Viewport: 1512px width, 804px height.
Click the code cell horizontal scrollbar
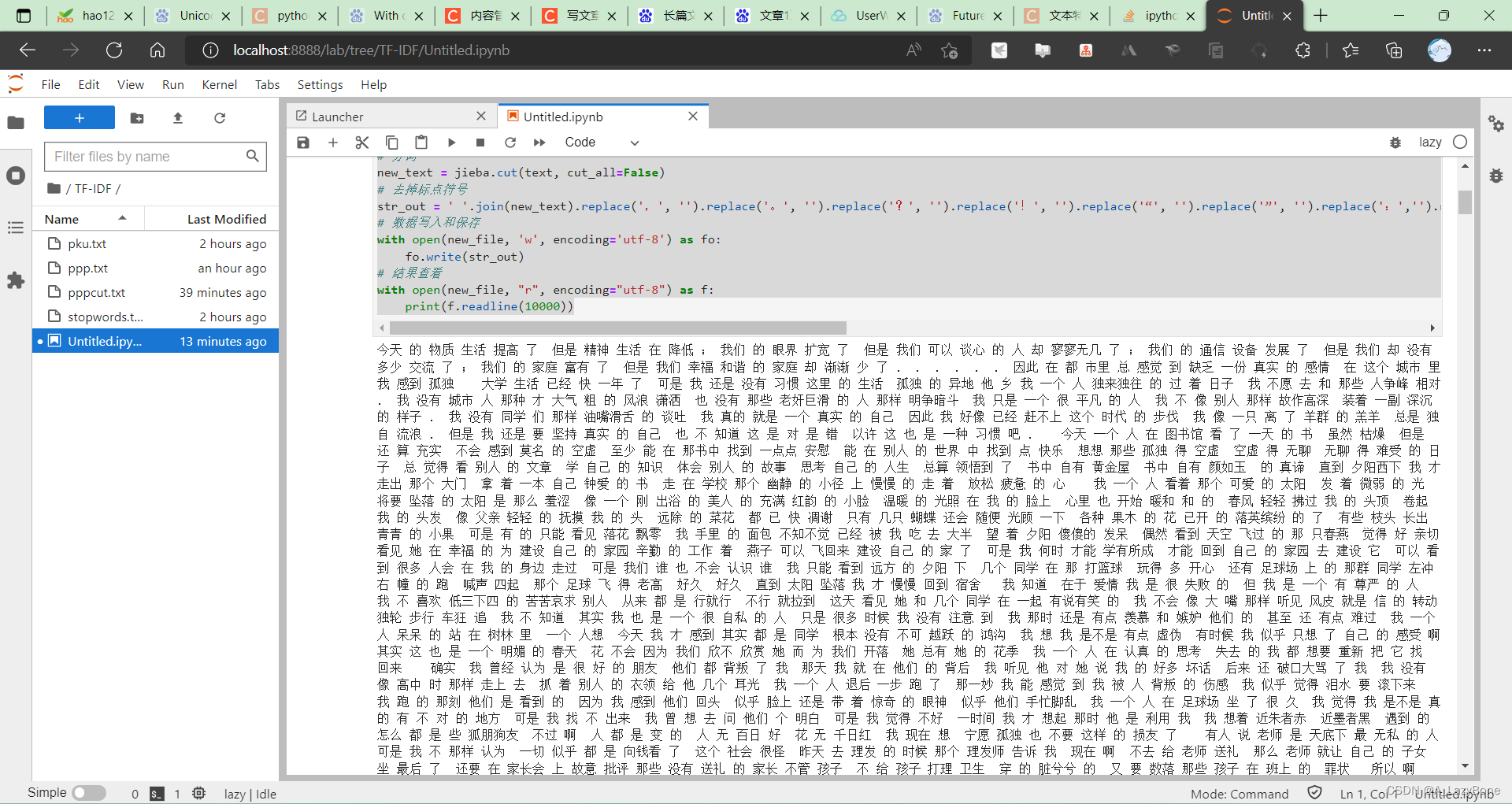pyautogui.click(x=618, y=328)
